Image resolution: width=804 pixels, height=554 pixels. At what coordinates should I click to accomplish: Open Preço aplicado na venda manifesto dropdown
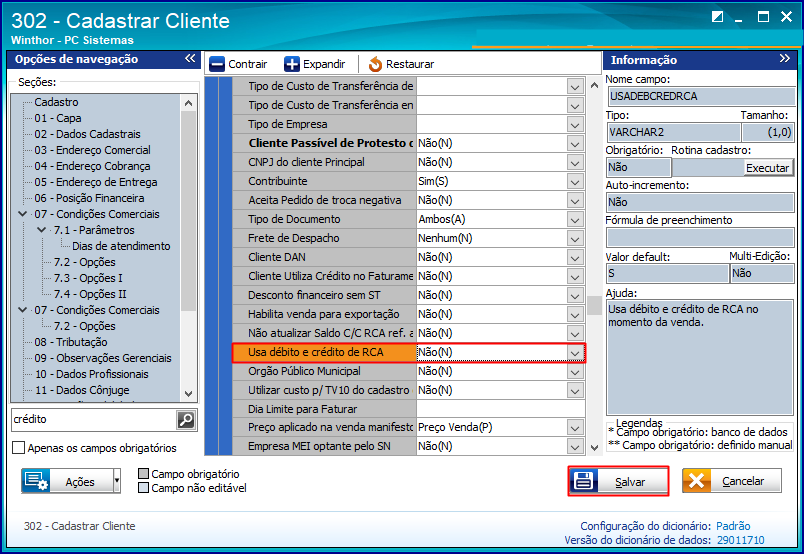tap(575, 428)
